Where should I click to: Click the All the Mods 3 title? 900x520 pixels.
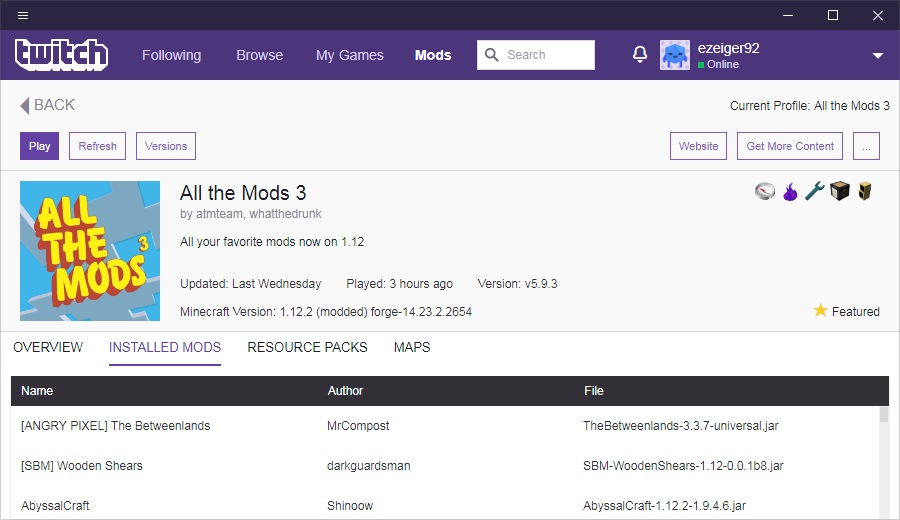coord(243,193)
